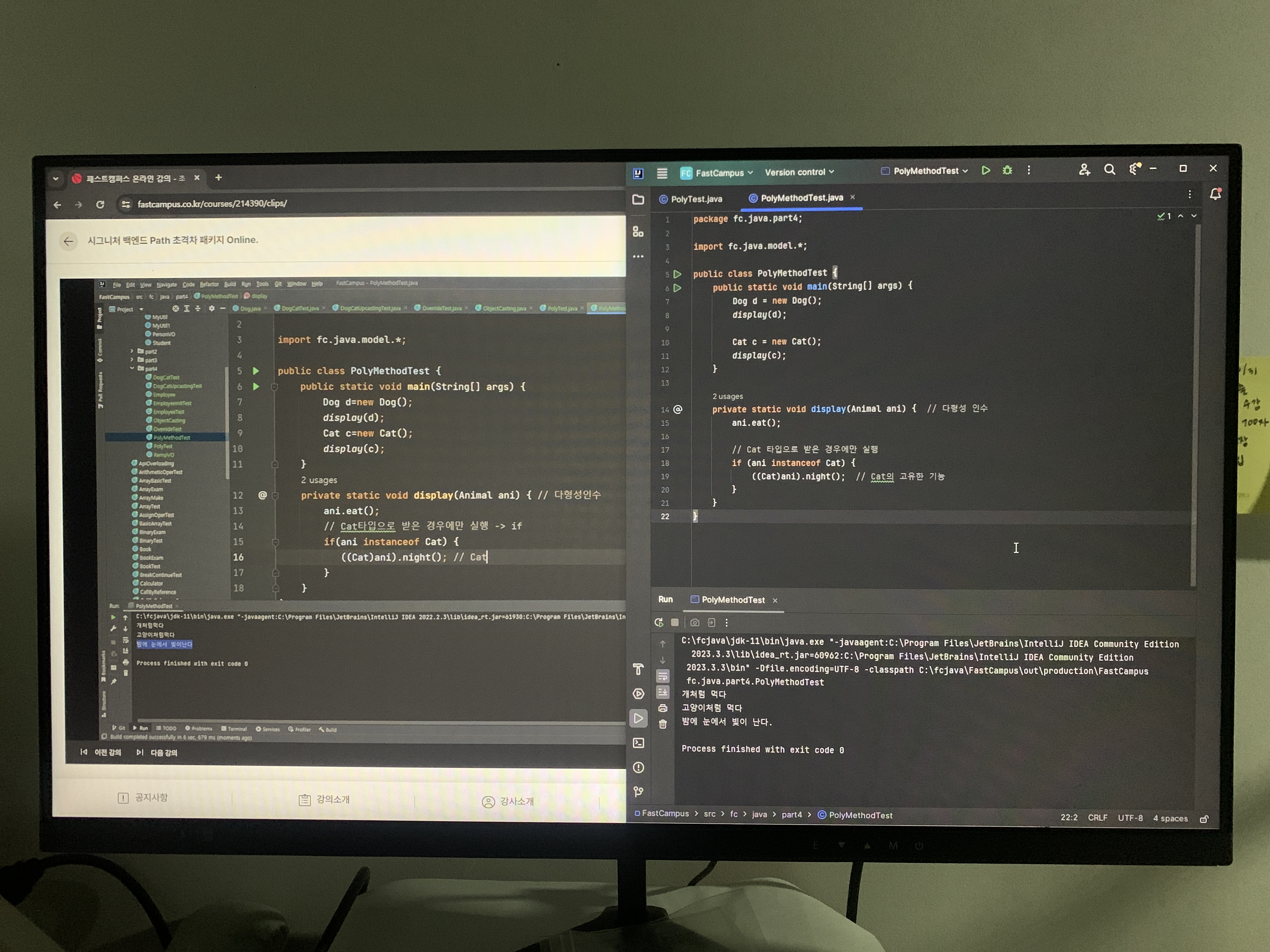This screenshot has width=1270, height=952.
Task: Open the Search Everywhere magnifier icon
Action: point(1109,170)
